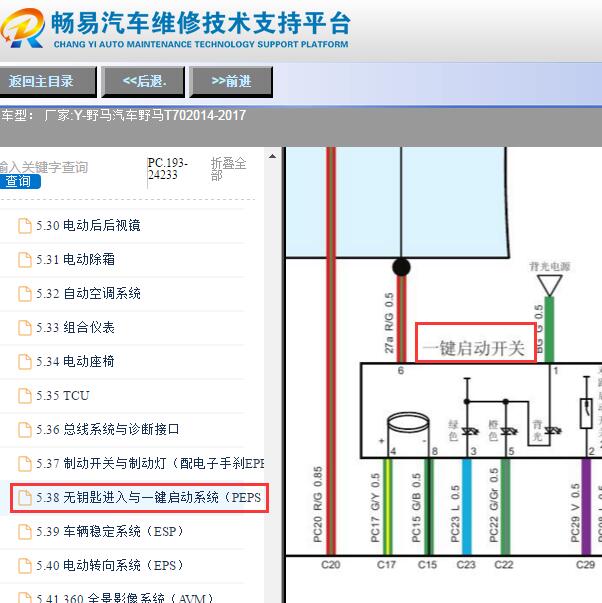Image resolution: width=602 pixels, height=603 pixels.
Task: Click page icon beside 5.32 entry
Action: tap(25, 294)
